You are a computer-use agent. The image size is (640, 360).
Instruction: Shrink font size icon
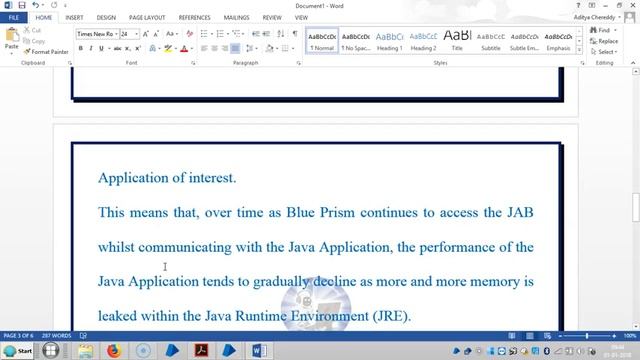(x=156, y=34)
